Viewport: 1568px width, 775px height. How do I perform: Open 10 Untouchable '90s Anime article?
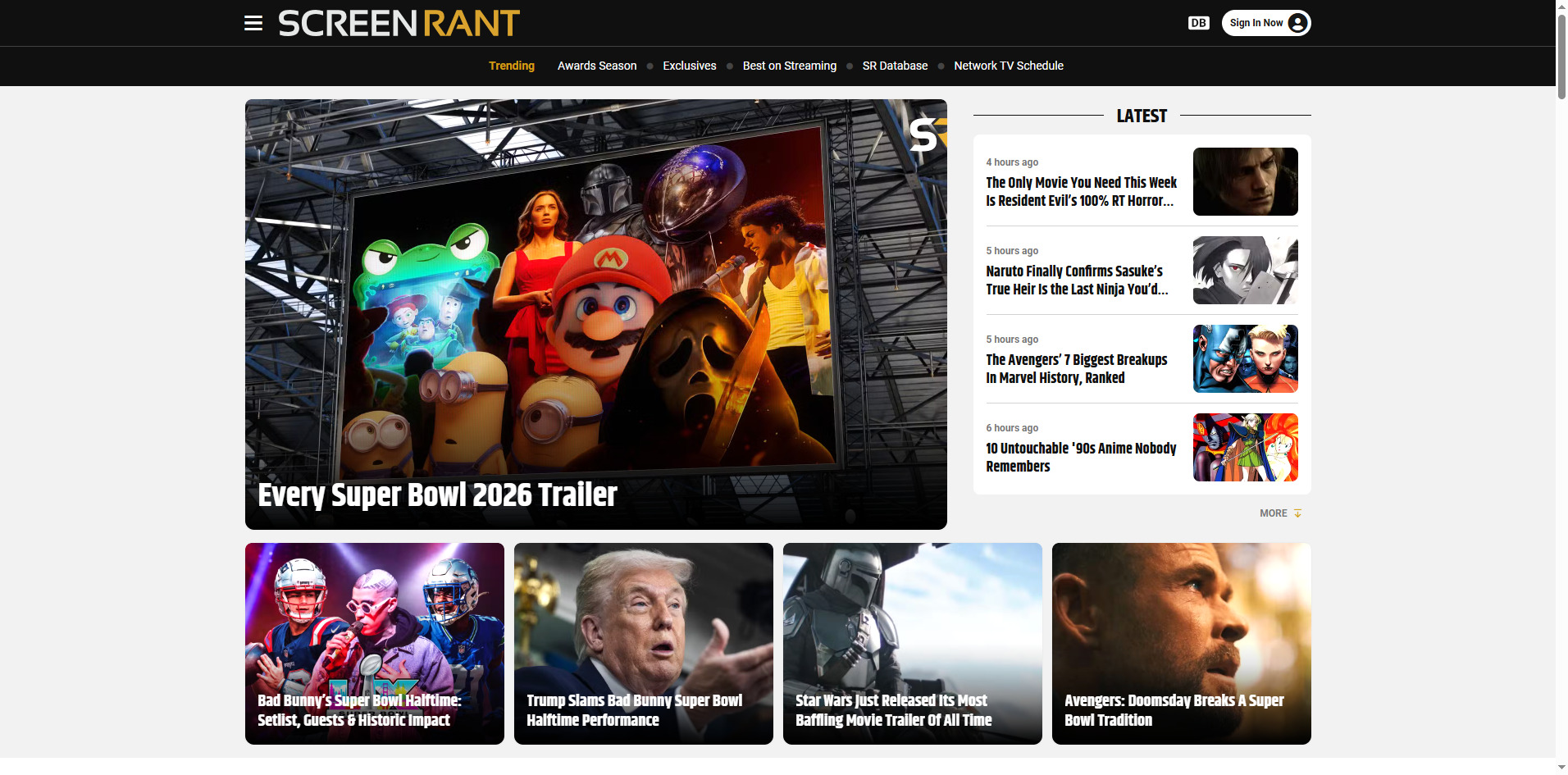pyautogui.click(x=1081, y=458)
